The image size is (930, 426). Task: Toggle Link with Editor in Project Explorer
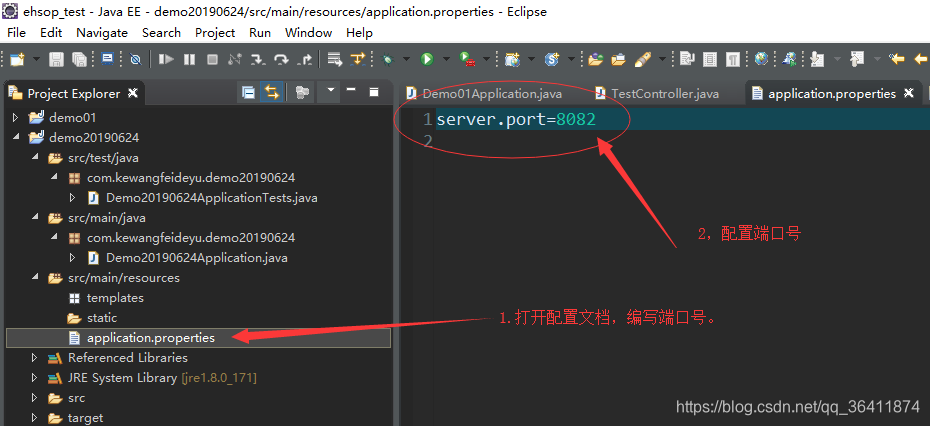tap(272, 92)
